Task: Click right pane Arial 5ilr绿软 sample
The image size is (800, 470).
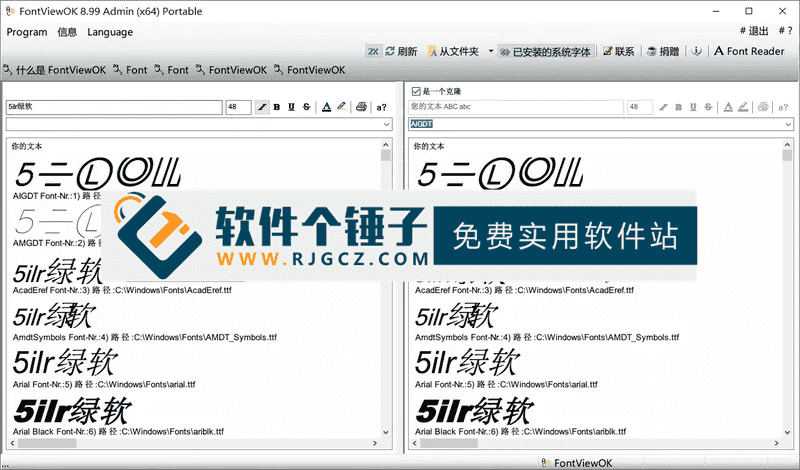Action: [467, 363]
